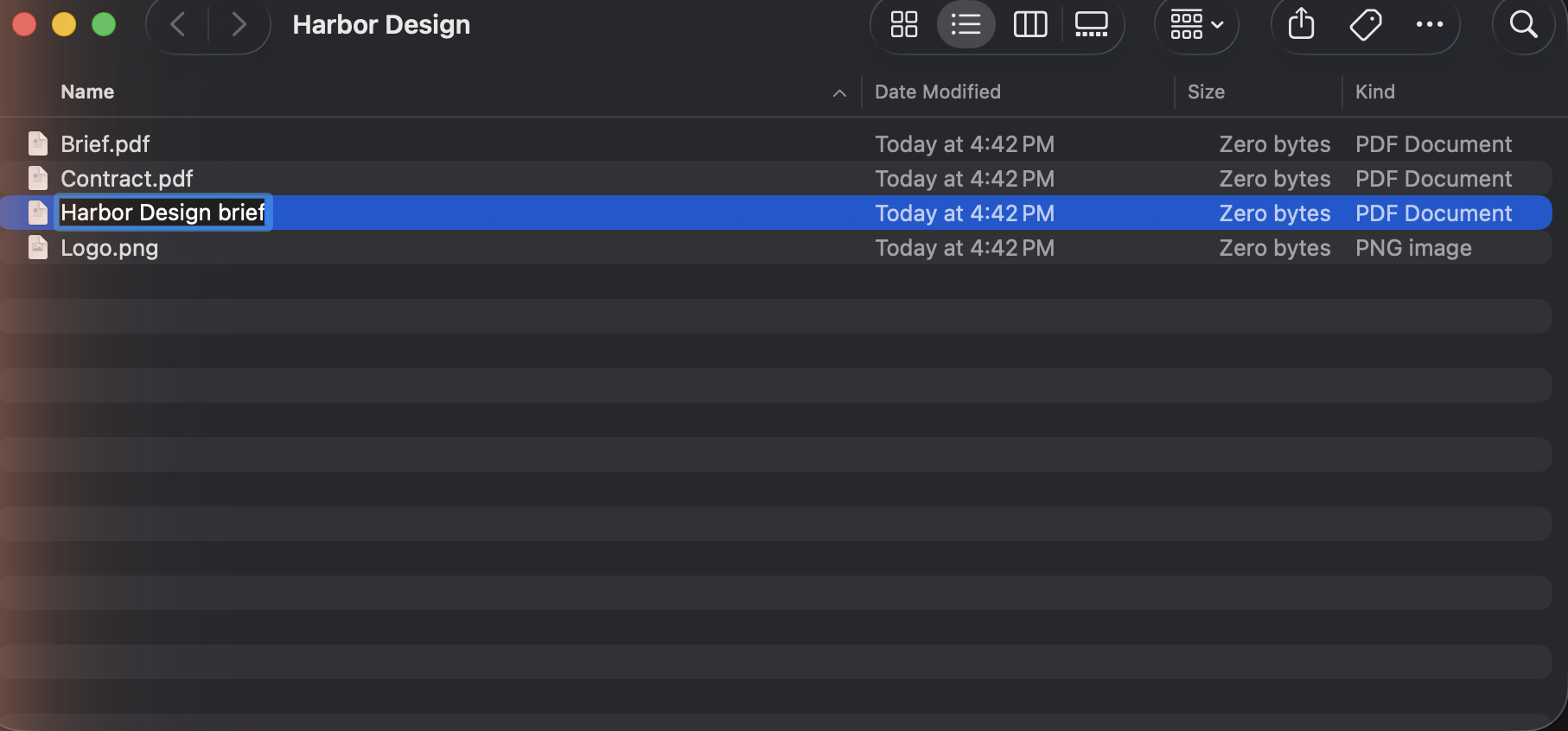Sort by the Name column header
The height and width of the screenshot is (731, 1568).
point(87,92)
